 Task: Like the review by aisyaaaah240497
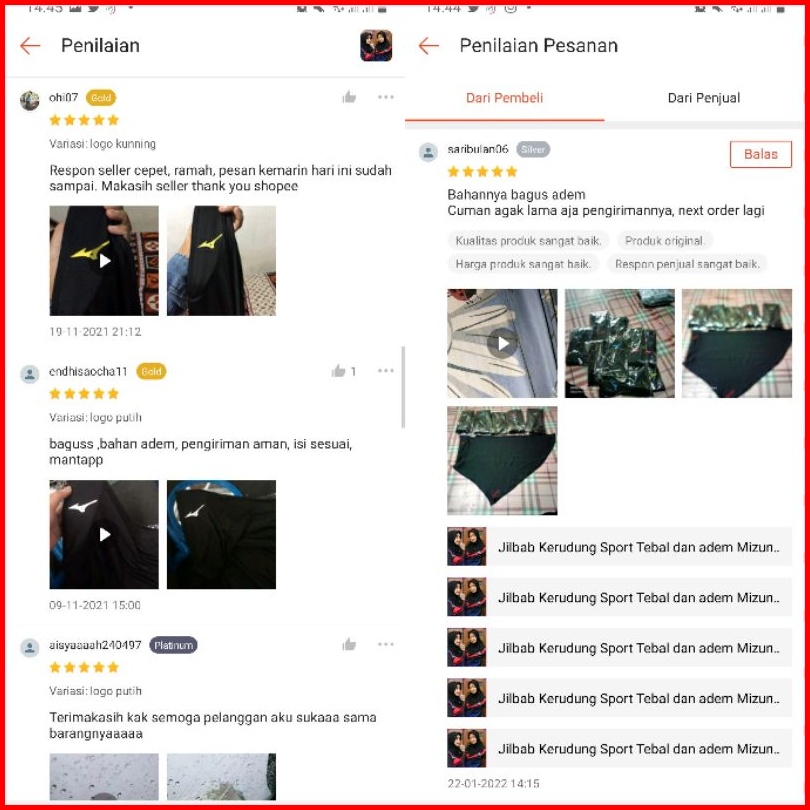(349, 644)
